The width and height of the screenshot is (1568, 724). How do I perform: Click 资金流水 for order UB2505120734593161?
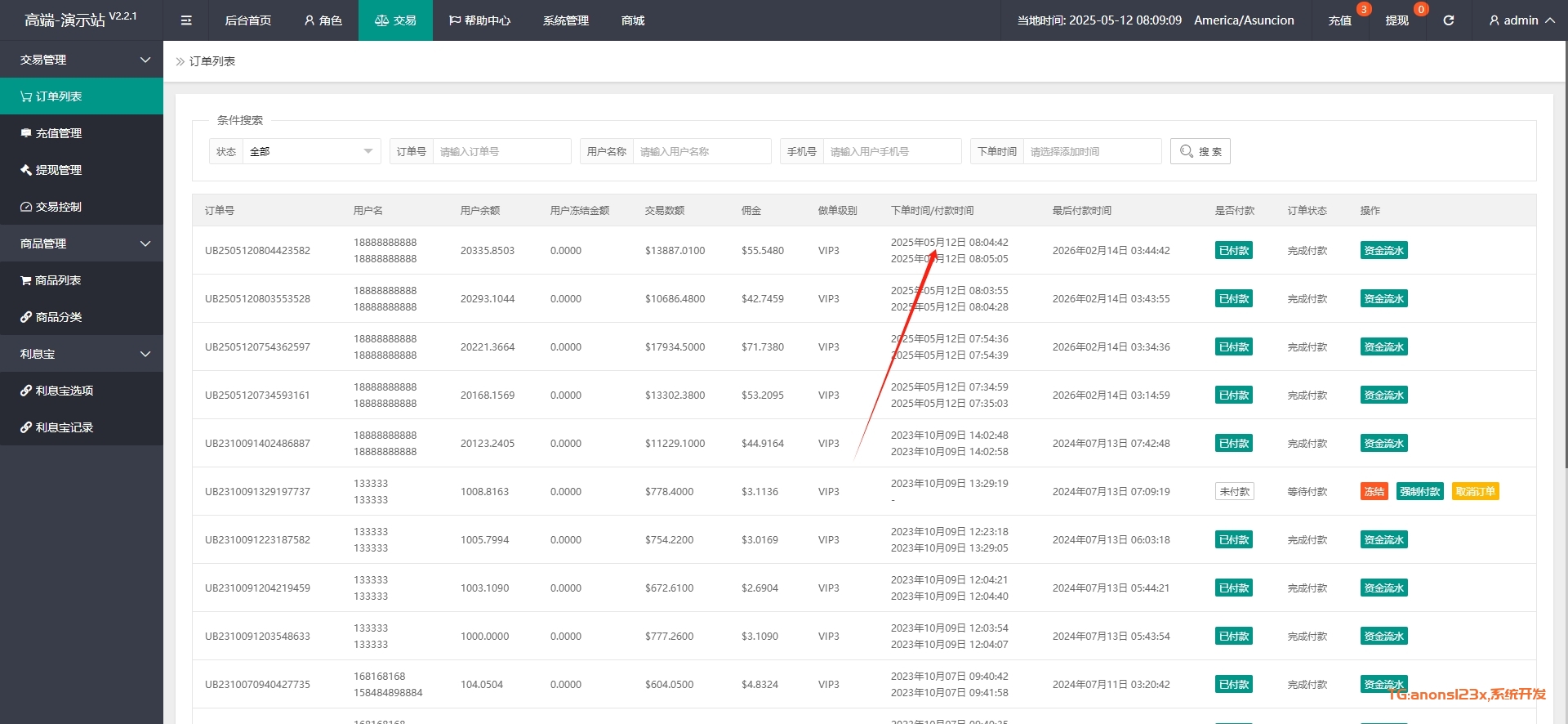click(1383, 396)
